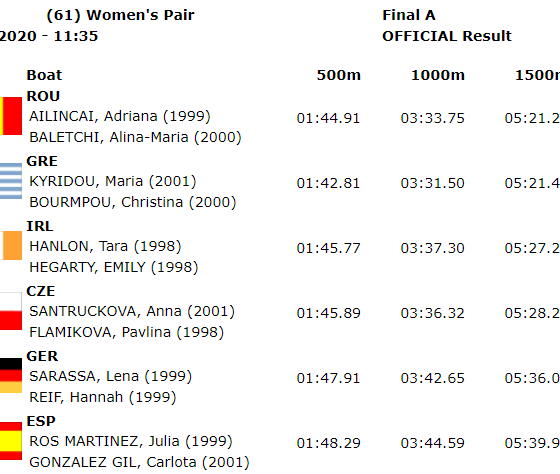
Task: Click the Greece flag icon
Action: point(11,181)
